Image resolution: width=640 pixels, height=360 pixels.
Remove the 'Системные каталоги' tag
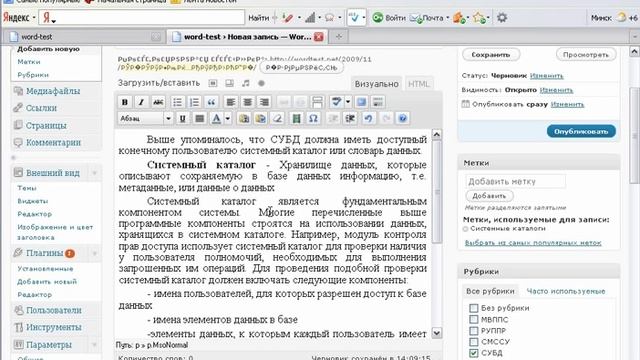point(465,229)
